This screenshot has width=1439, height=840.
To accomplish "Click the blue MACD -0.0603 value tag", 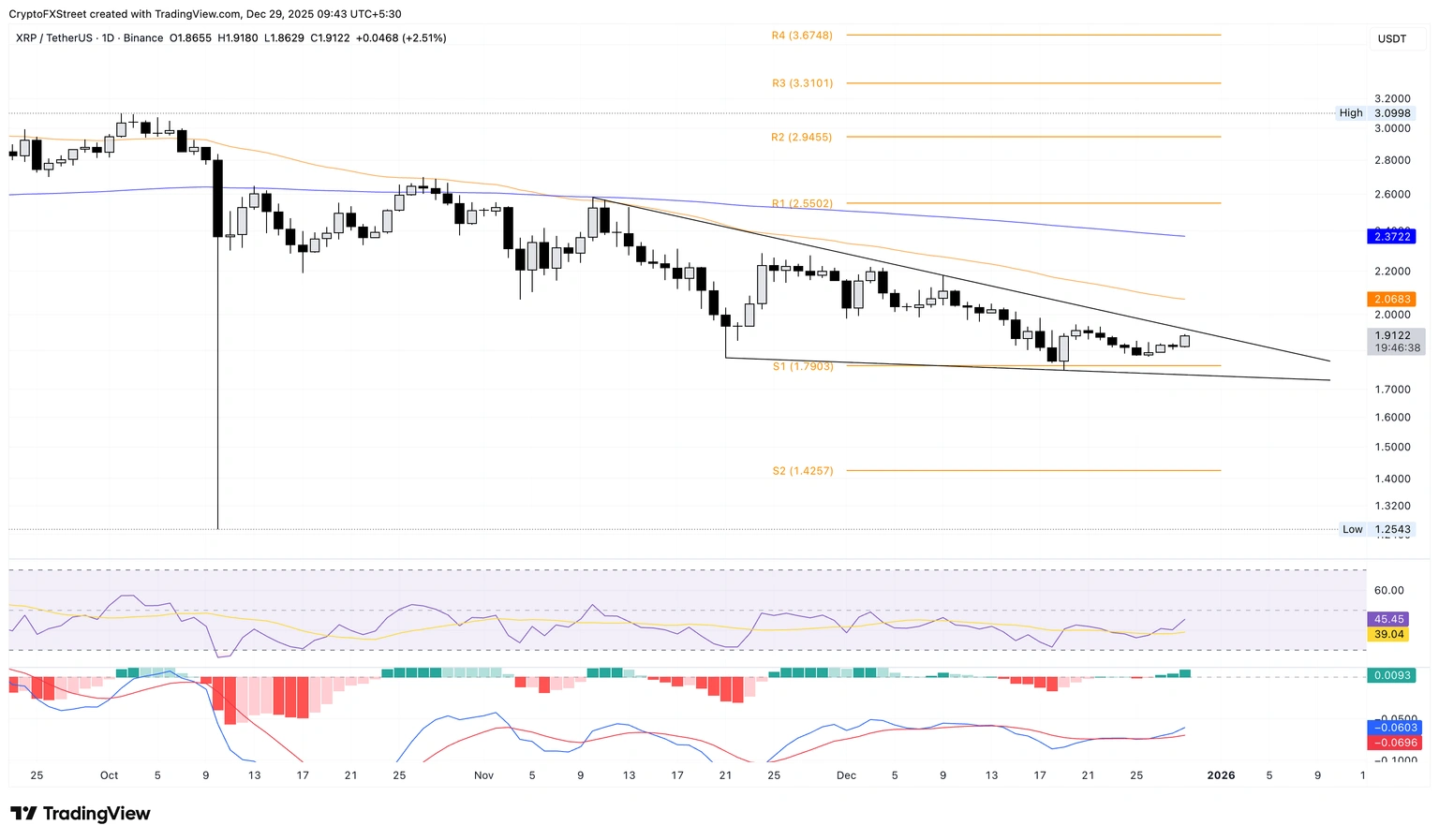I will pos(1394,728).
